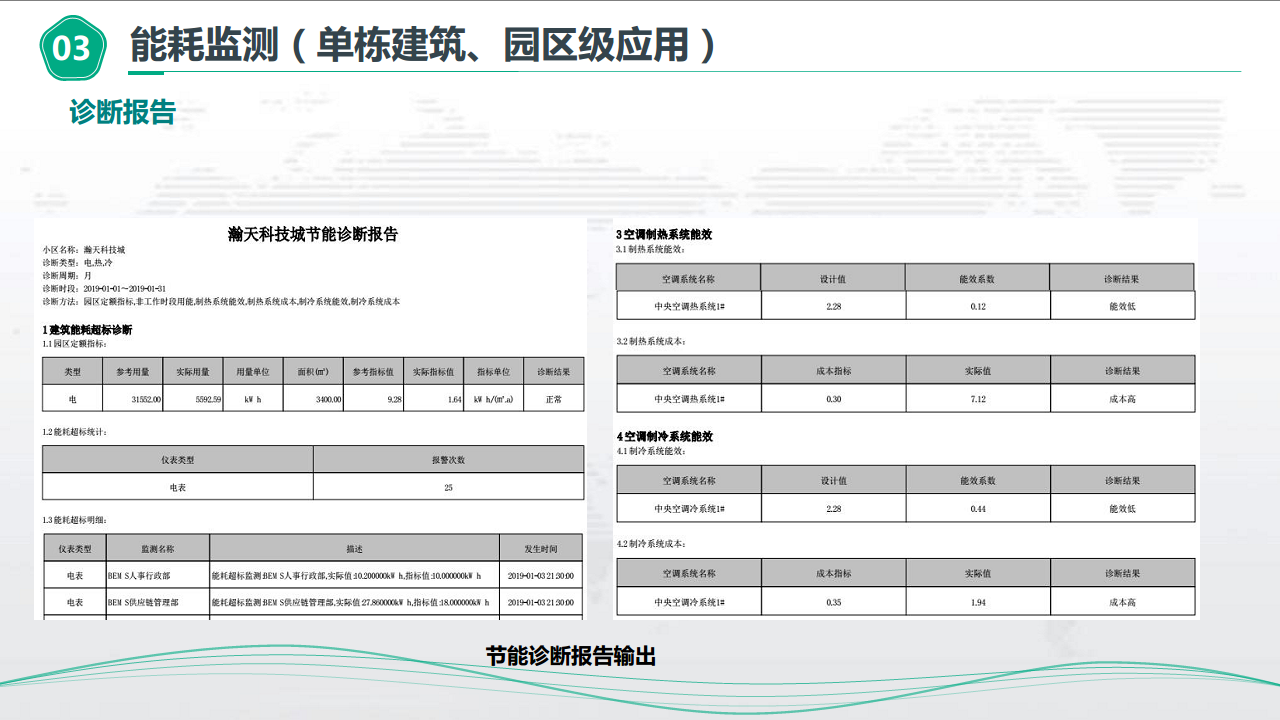
Task: Click the "指标单位" column header
Action: 493,371
